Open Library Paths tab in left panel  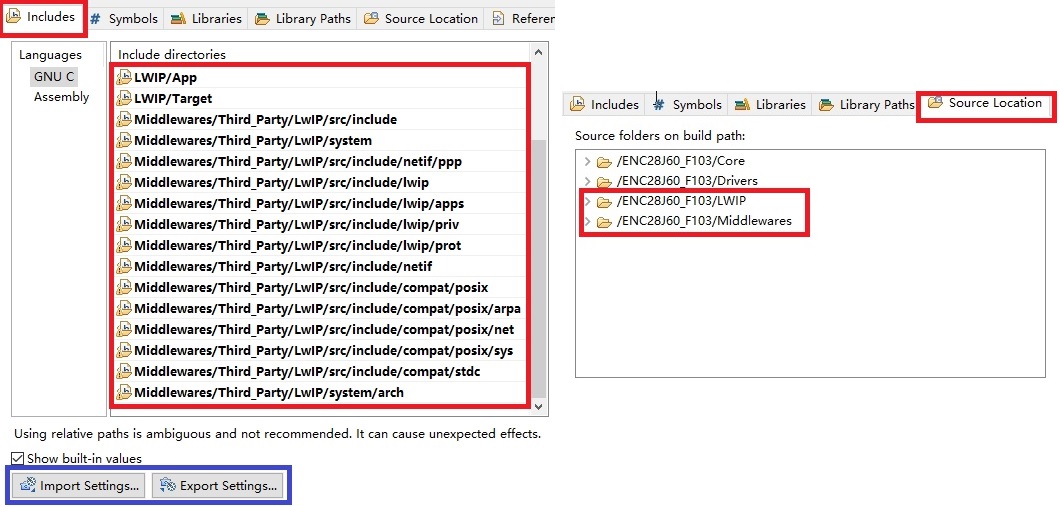tap(303, 19)
